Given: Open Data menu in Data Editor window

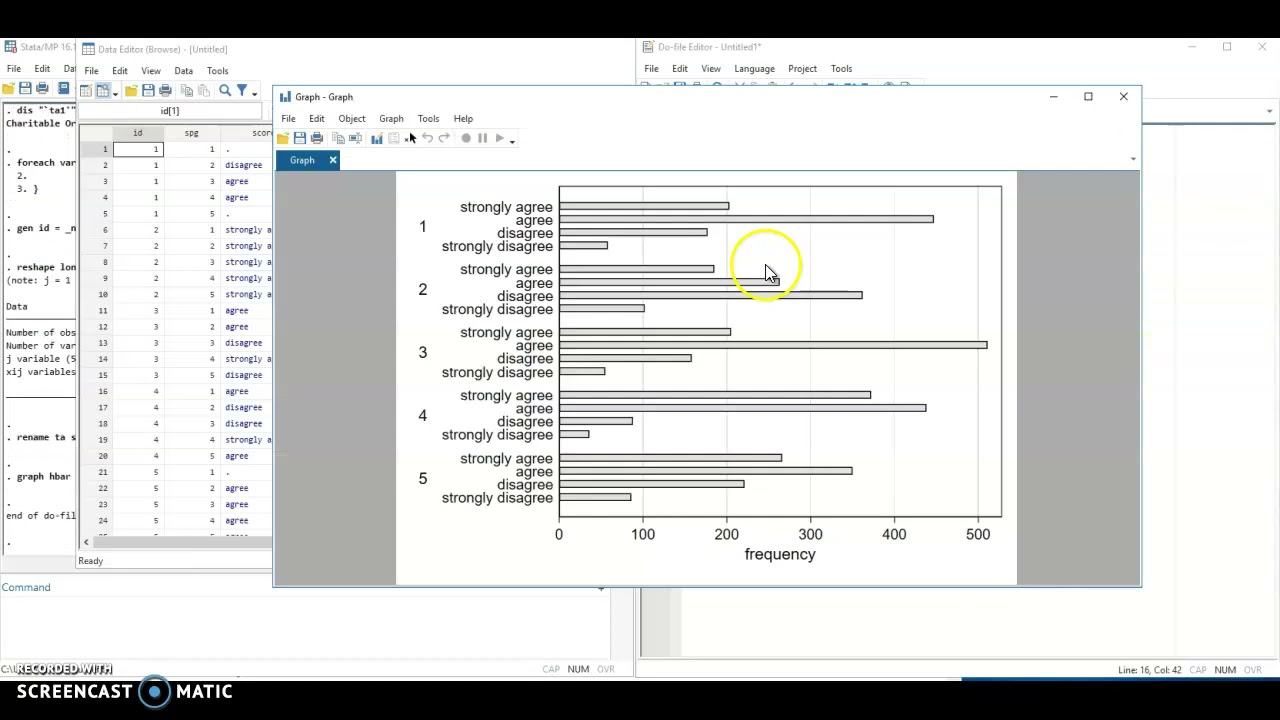Looking at the screenshot, I should pyautogui.click(x=184, y=71).
